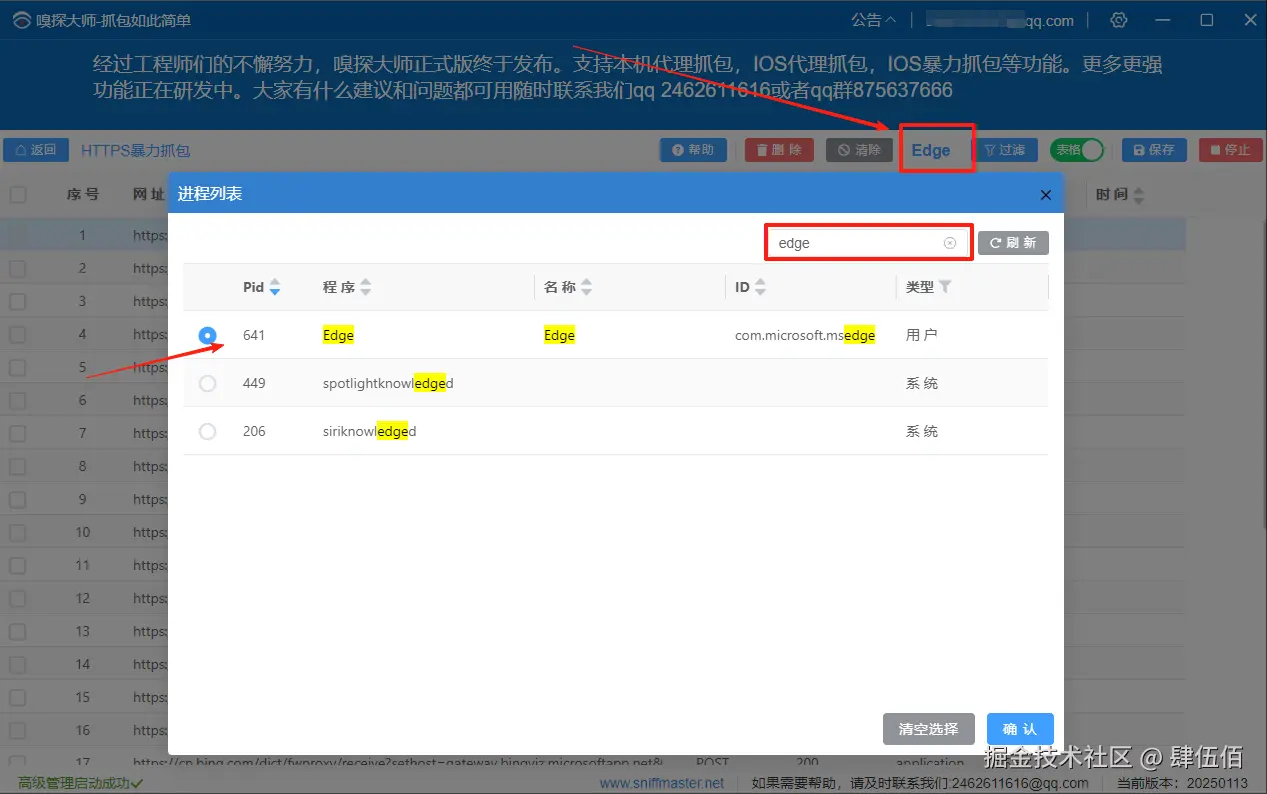Screen dimensions: 1267x794
Task: Clear the search field with the x icon
Action: (950, 243)
